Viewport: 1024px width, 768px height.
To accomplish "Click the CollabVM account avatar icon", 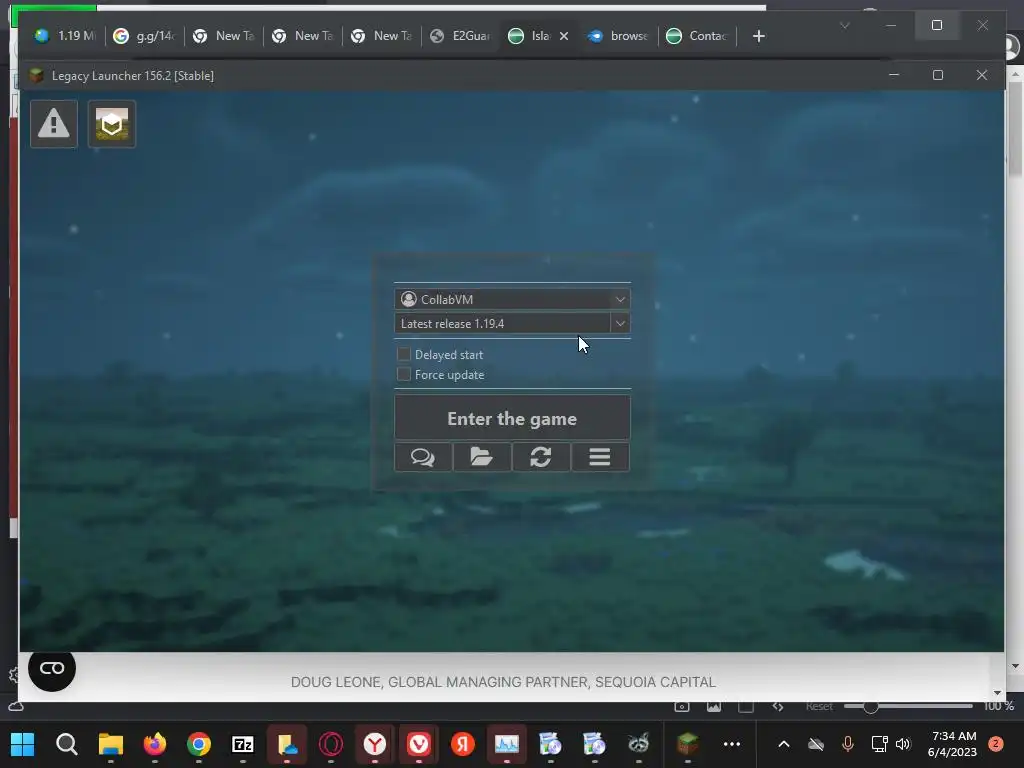I will pos(408,299).
